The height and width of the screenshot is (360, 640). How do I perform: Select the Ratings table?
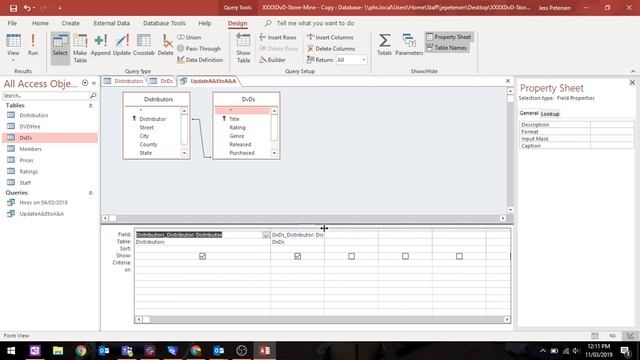point(29,171)
